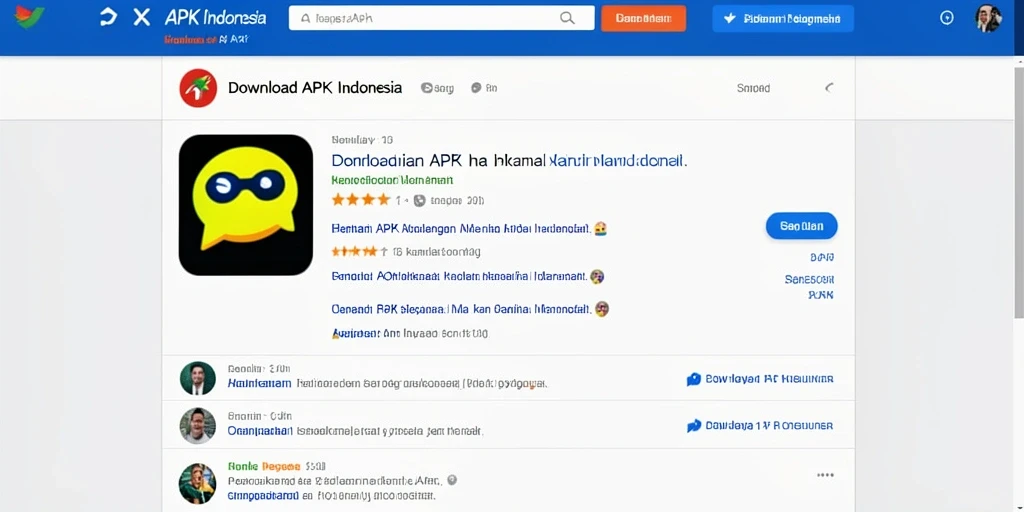Click "APK Indonesia" title in the blue header
This screenshot has height=512, width=1024.
[x=216, y=18]
